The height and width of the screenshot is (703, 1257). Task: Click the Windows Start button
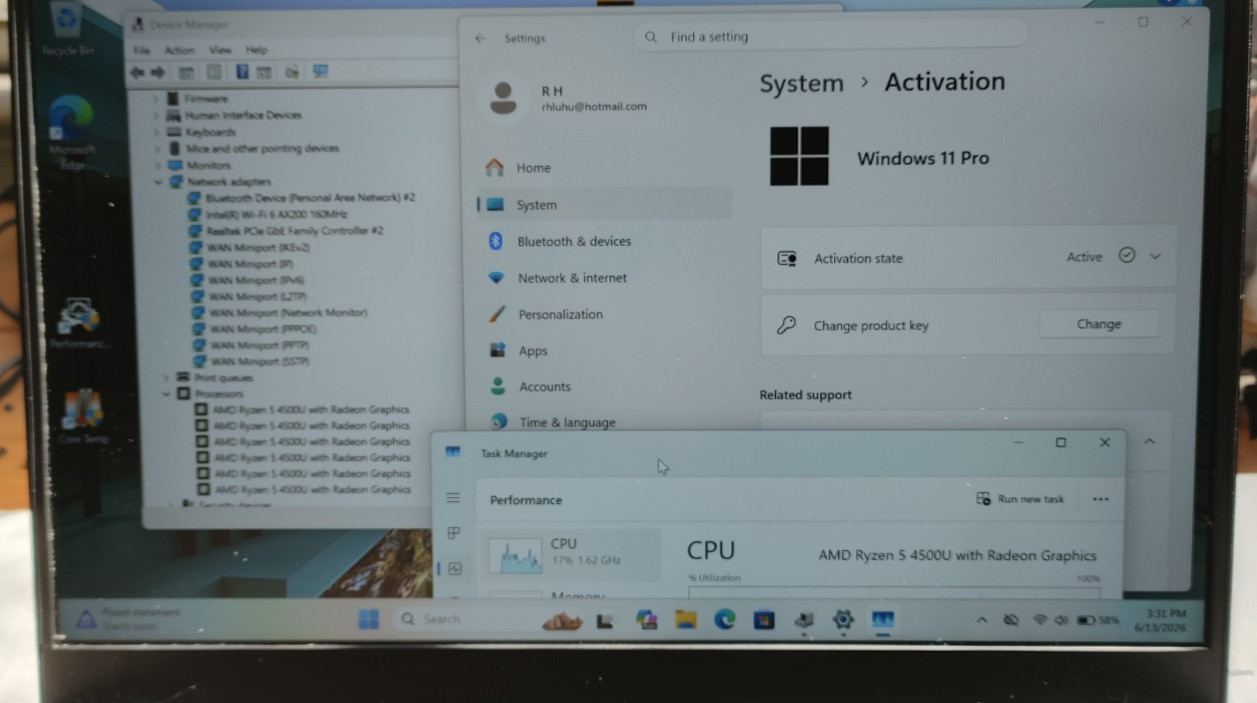369,619
